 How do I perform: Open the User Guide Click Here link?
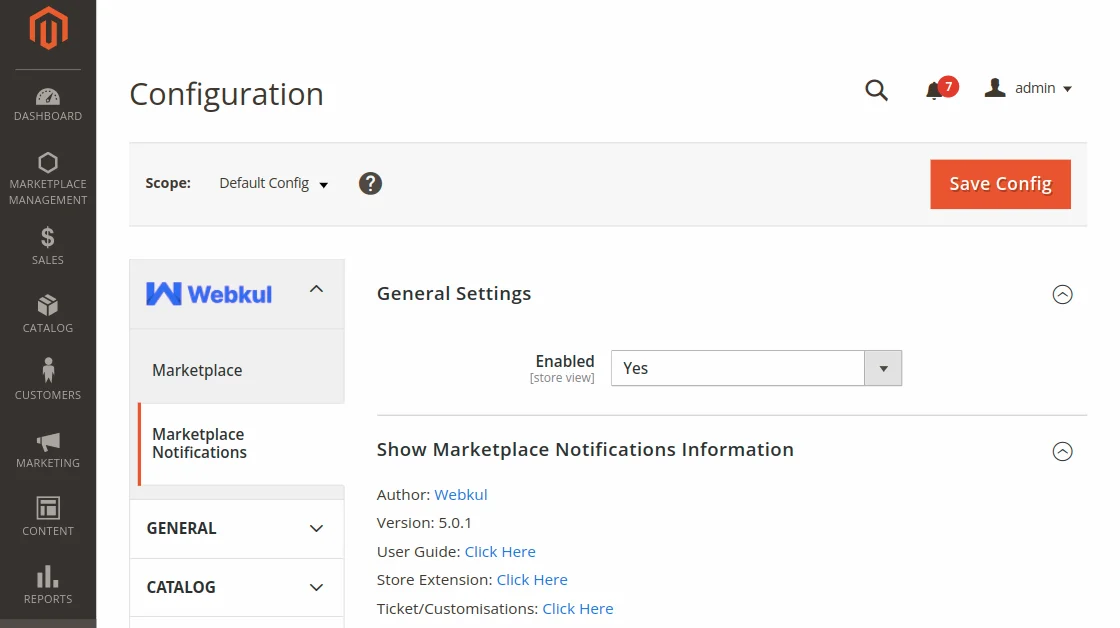[500, 552]
